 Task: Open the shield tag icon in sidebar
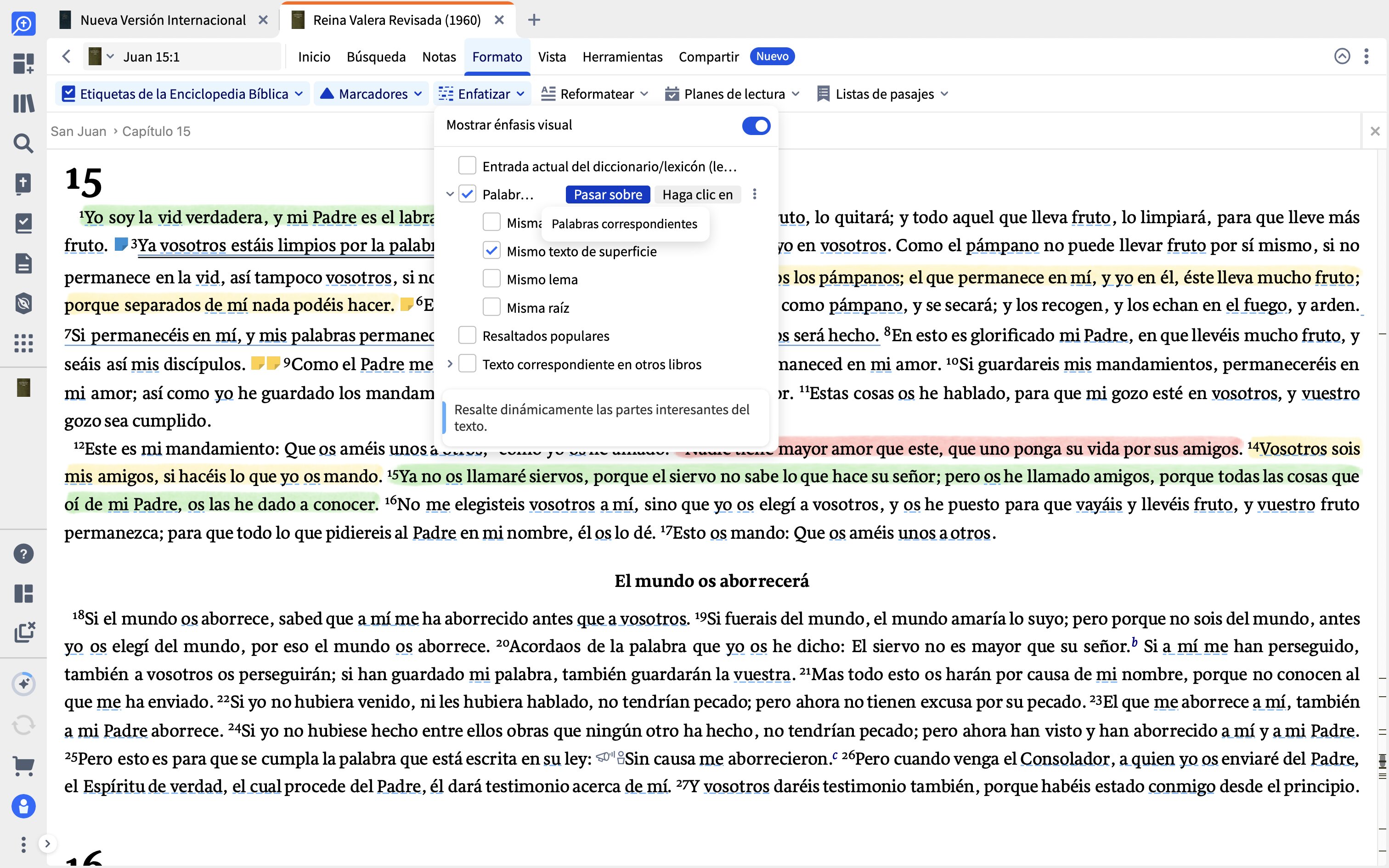(x=23, y=303)
